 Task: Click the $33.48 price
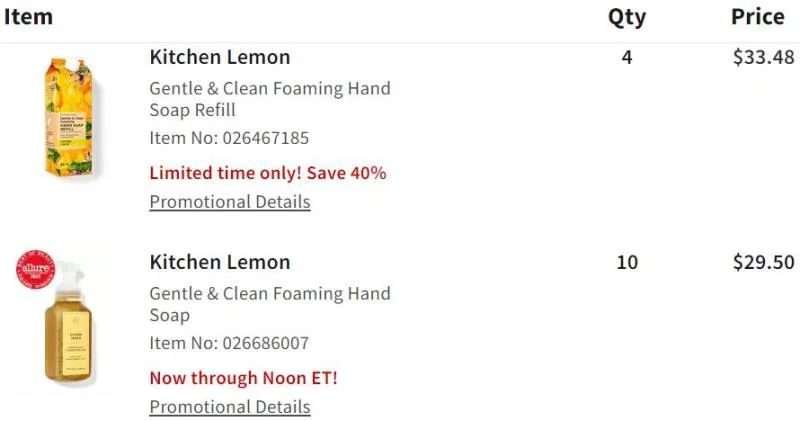(763, 57)
